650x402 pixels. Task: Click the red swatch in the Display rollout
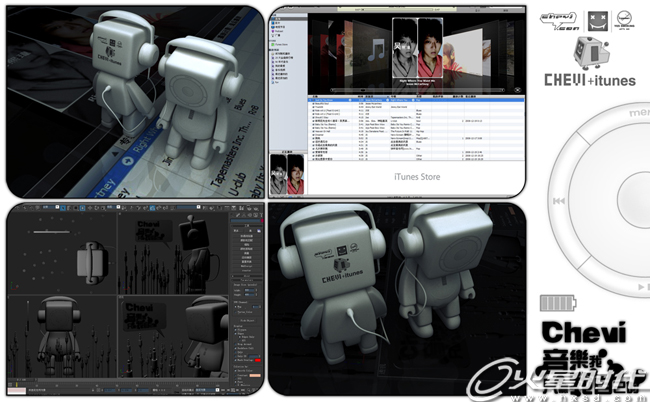[258, 360]
